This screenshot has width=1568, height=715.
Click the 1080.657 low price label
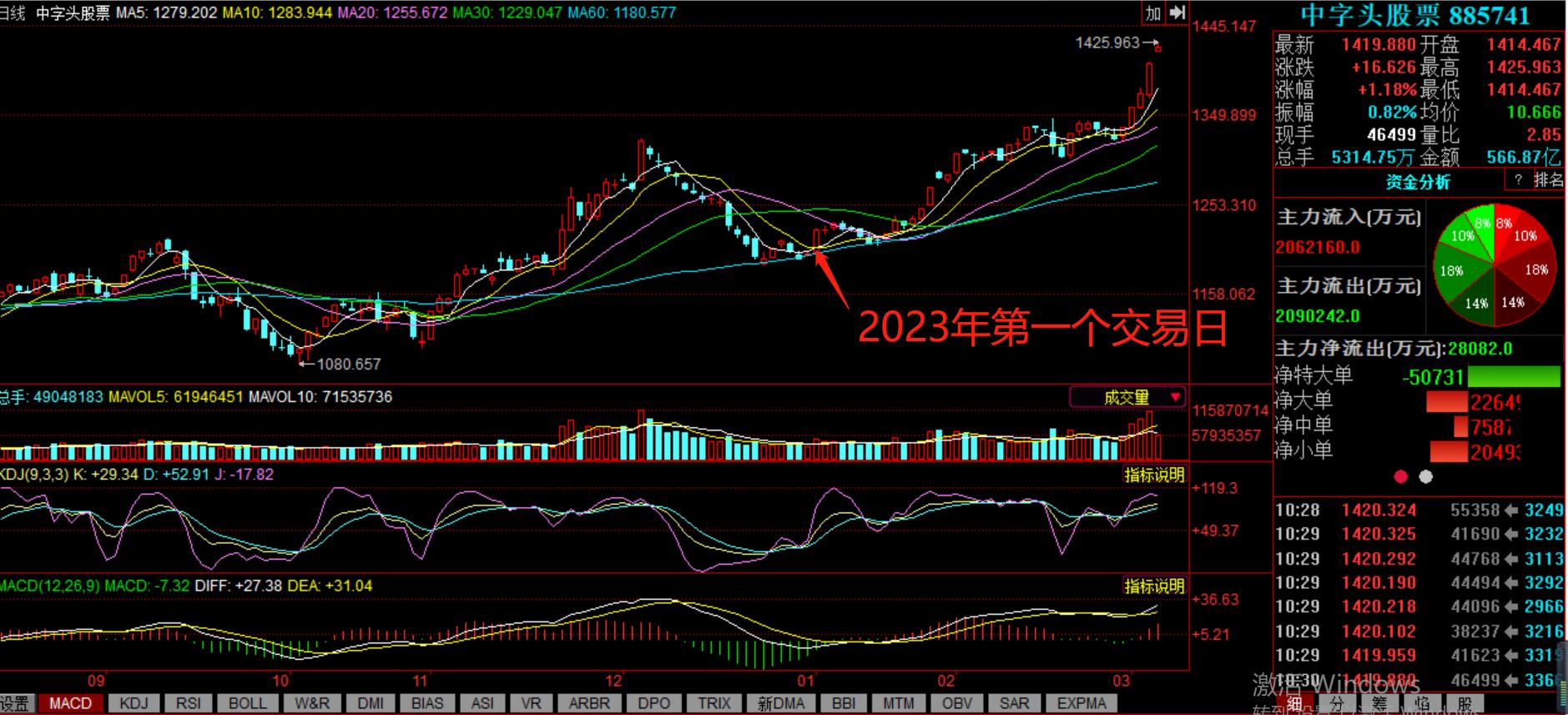pos(349,364)
